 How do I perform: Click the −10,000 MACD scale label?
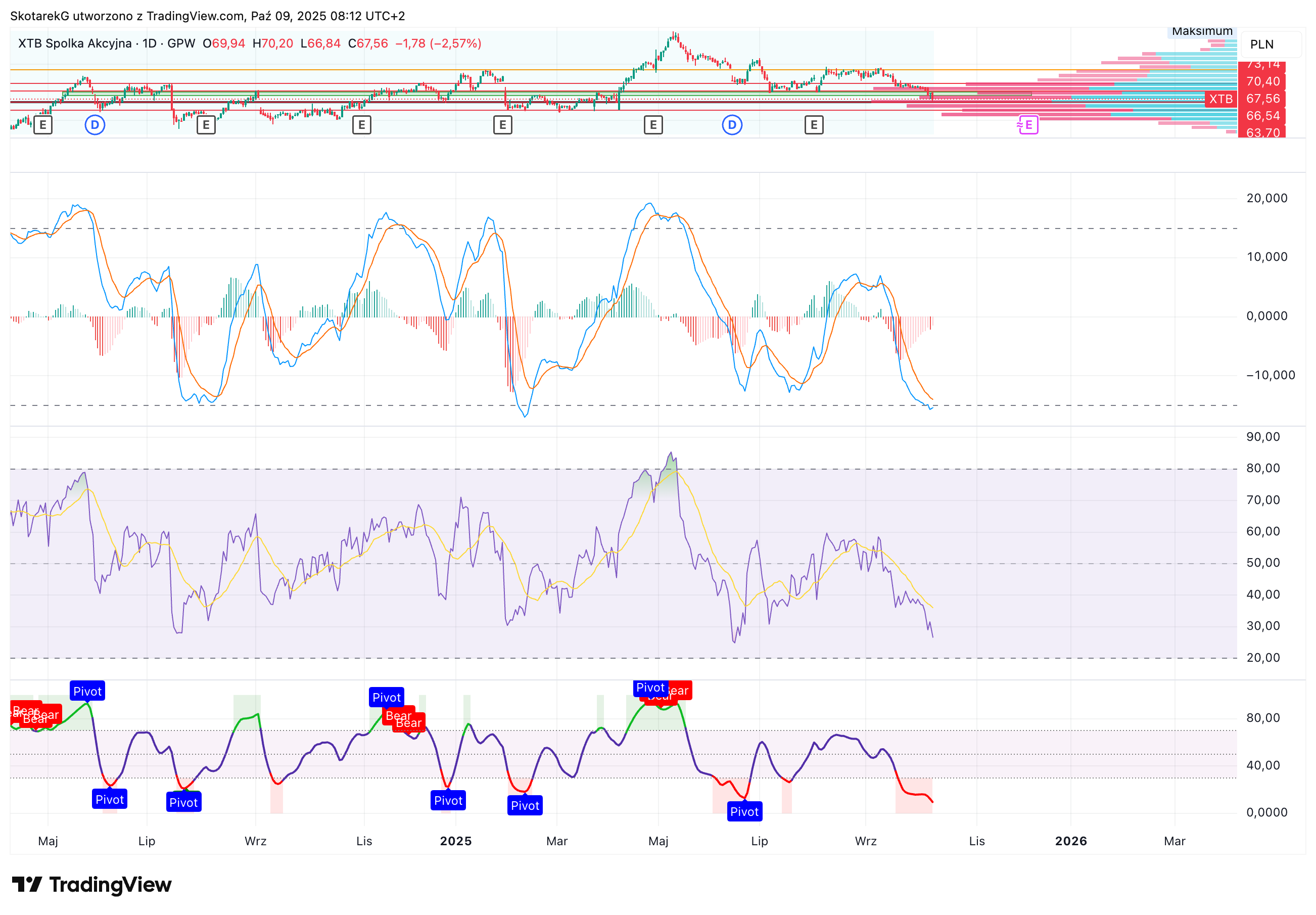point(1271,376)
